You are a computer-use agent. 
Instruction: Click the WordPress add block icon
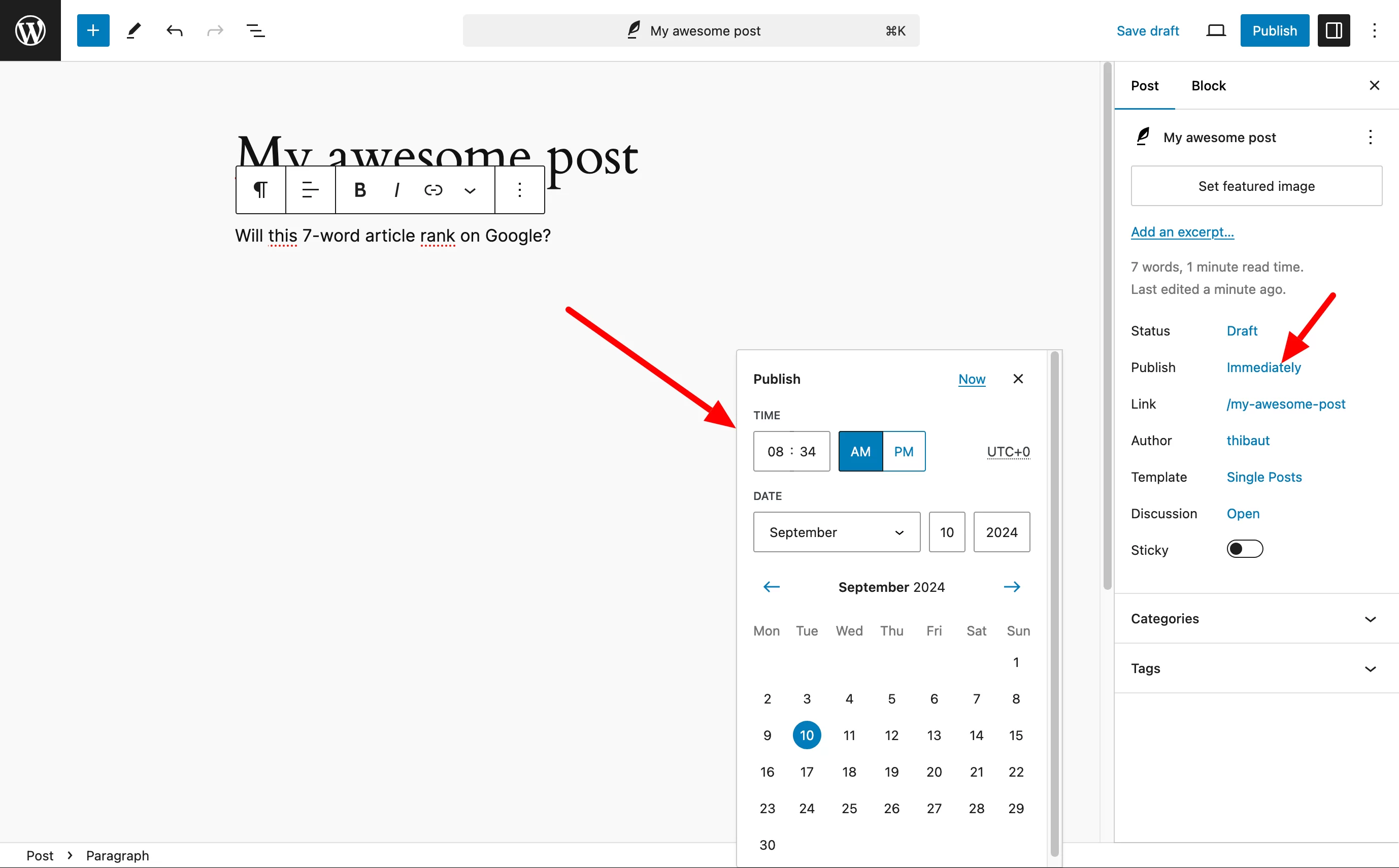point(91,30)
